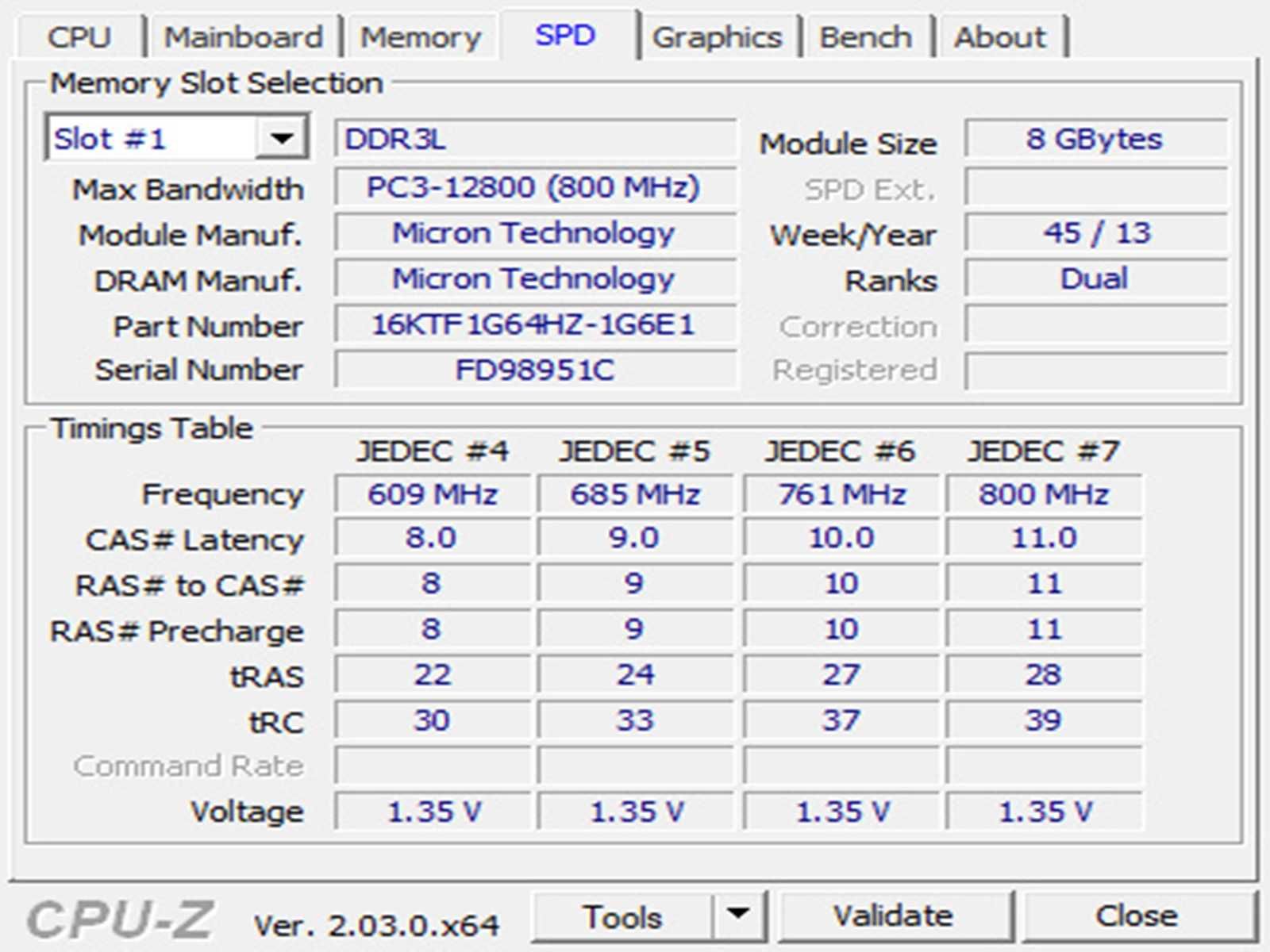Viewport: 1270px width, 952px height.
Task: Click the RAS# to CAS# row label
Action: [x=190, y=585]
